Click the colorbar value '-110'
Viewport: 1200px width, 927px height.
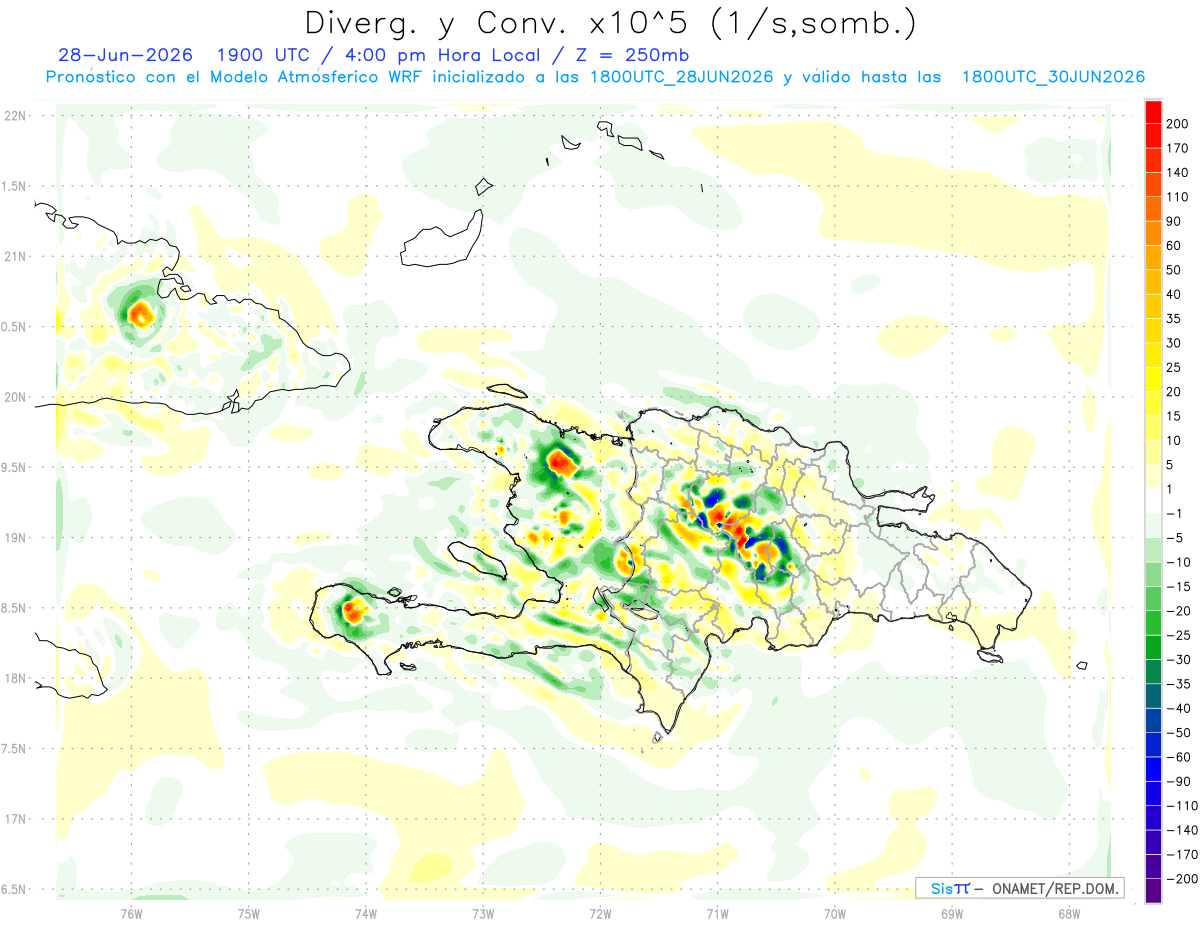click(x=1181, y=806)
